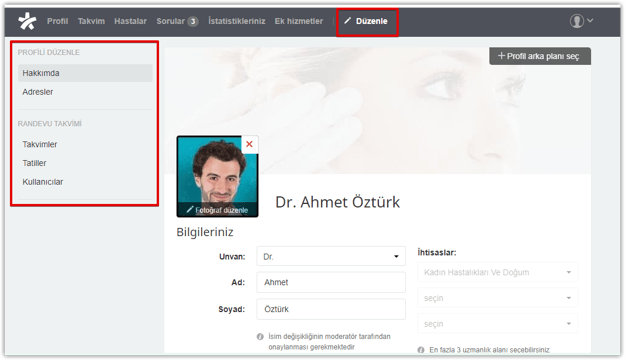Image resolution: width=625 pixels, height=360 pixels.
Task: Open the Profil menu item
Action: click(57, 21)
